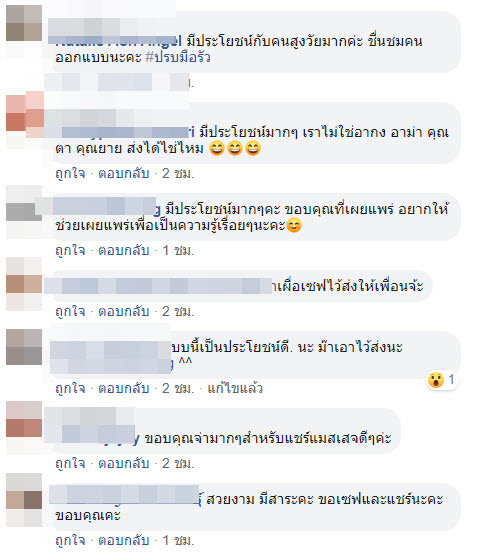Open the แก้ไขแล้ว edit history link
491x556 pixels.
click(x=235, y=388)
